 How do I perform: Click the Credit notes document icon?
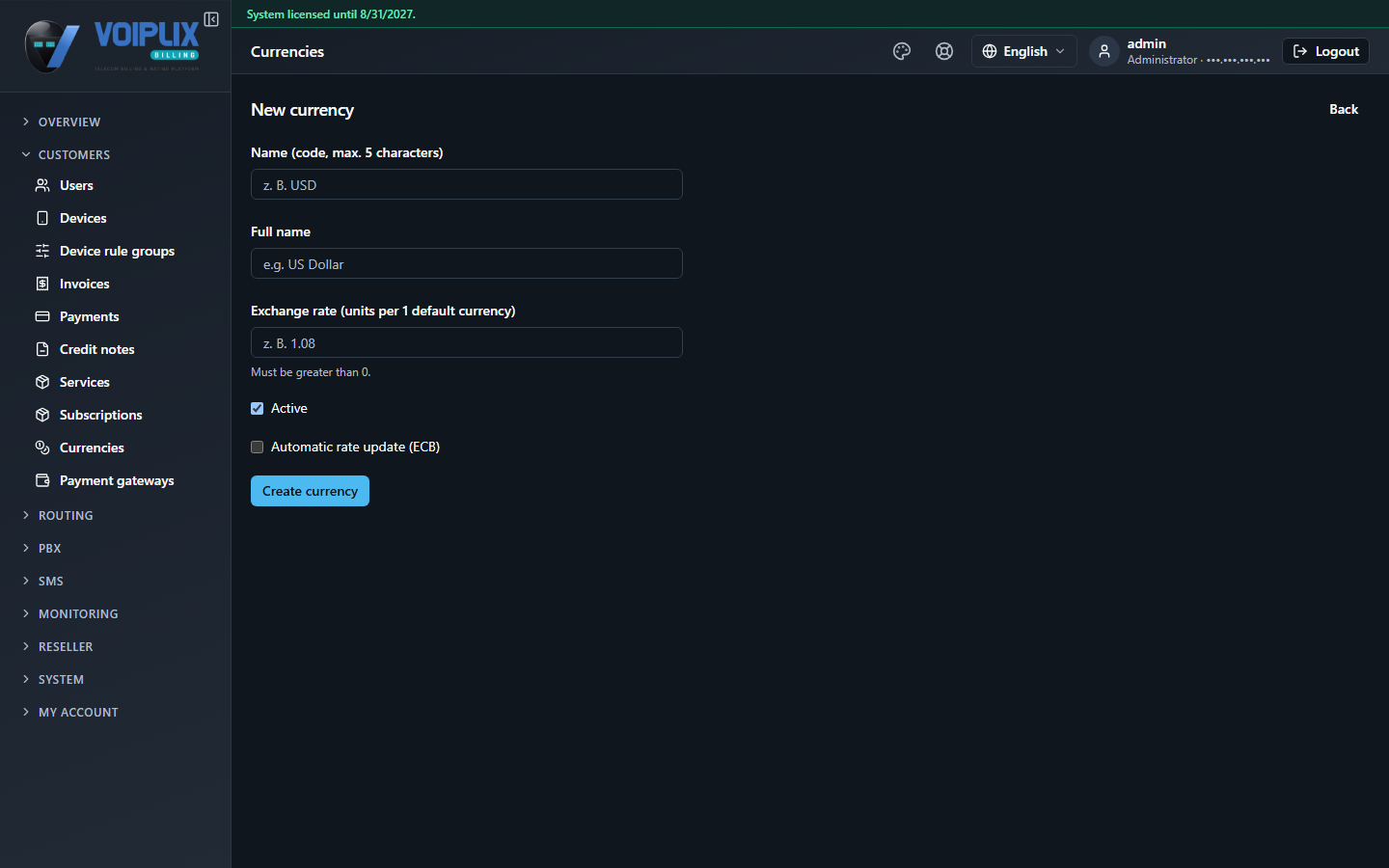[x=42, y=349]
